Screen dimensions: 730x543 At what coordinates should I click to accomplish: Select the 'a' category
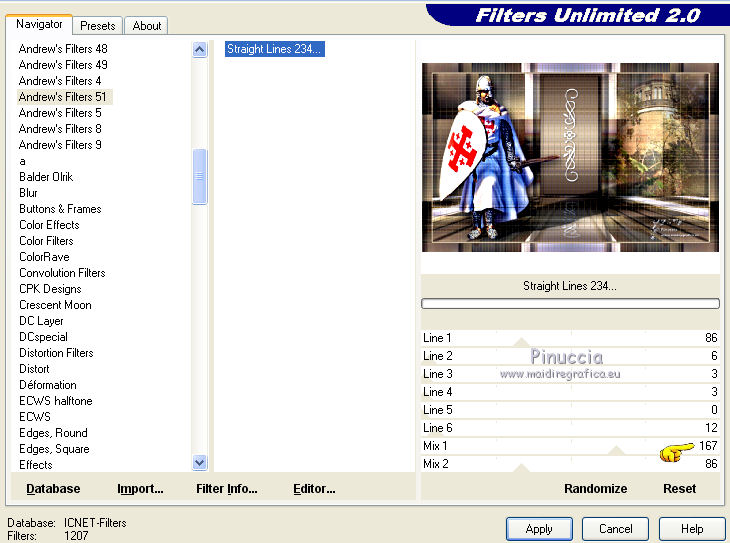[22, 161]
